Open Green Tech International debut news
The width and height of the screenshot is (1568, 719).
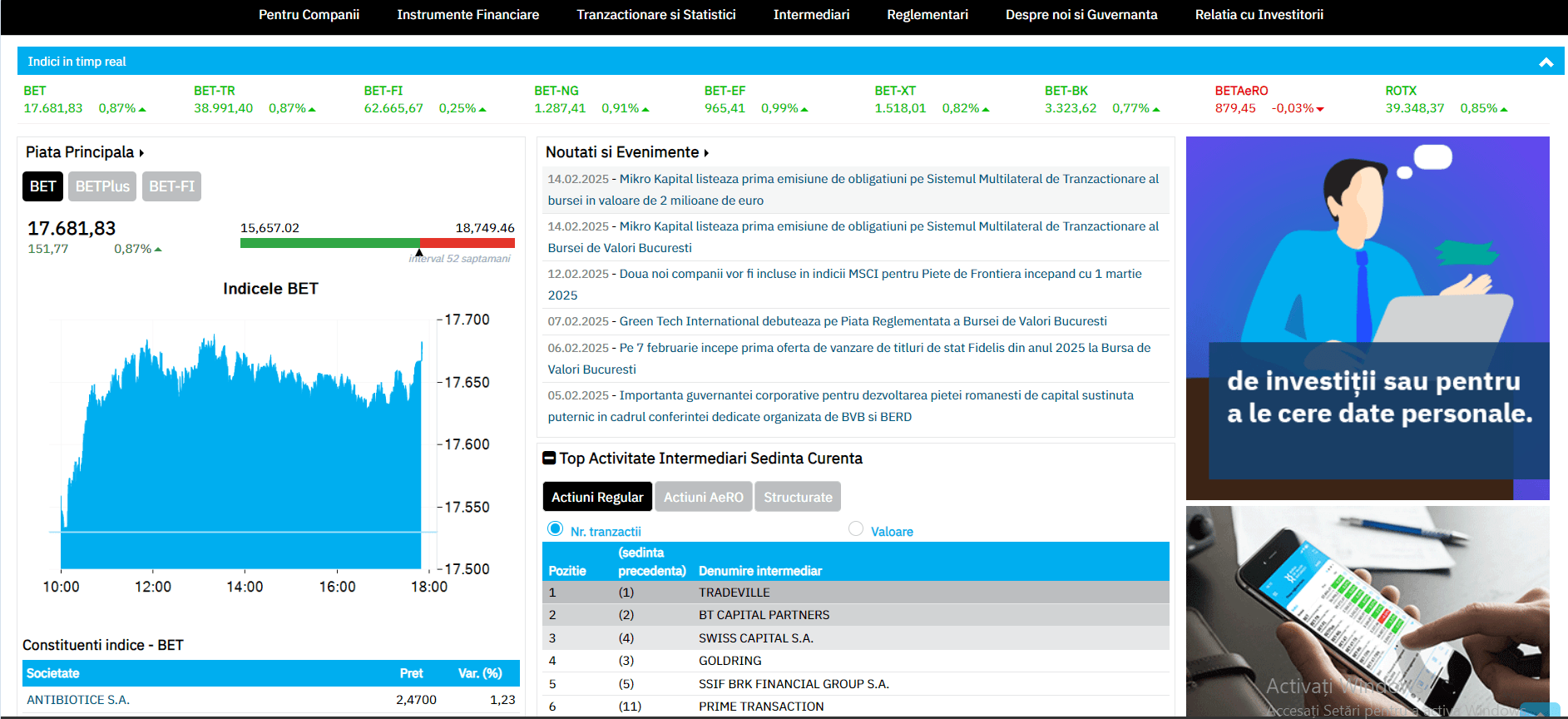pyautogui.click(x=863, y=321)
